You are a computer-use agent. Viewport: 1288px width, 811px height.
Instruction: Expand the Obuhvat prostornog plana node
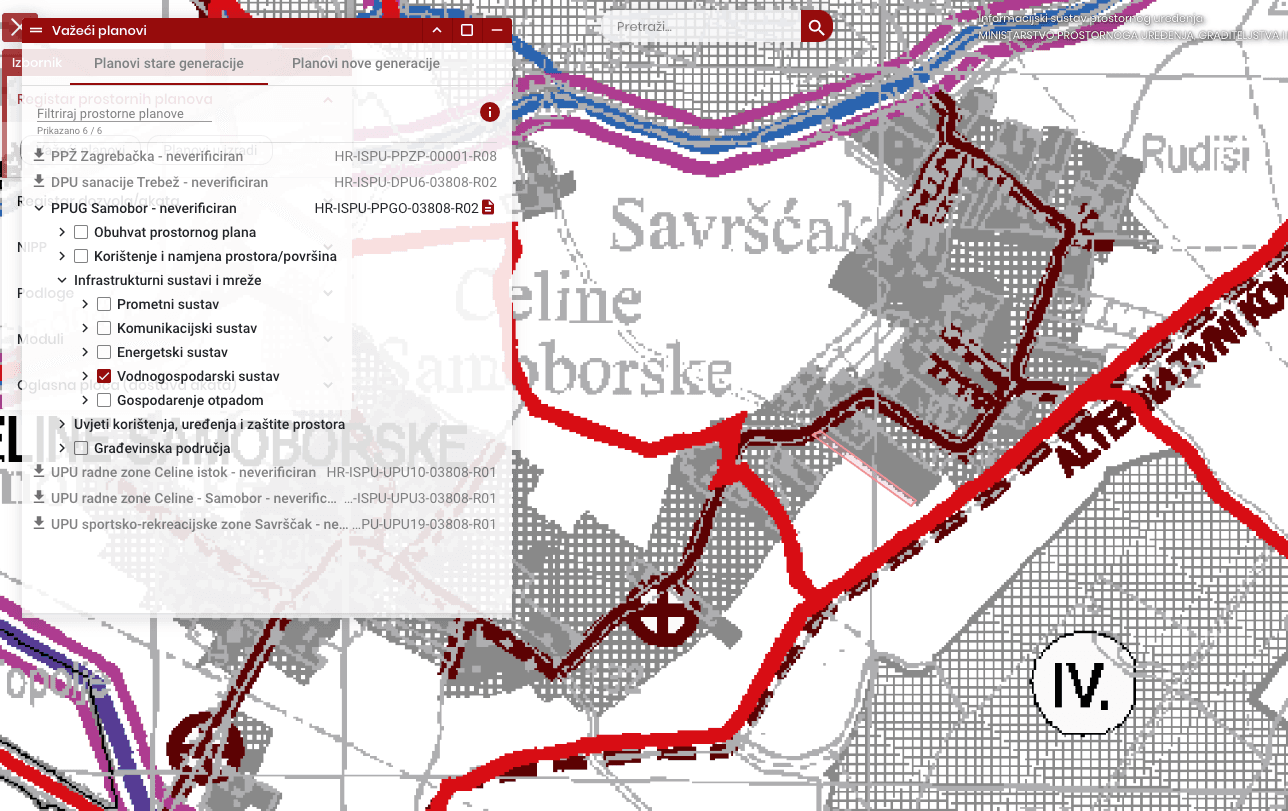coord(62,232)
